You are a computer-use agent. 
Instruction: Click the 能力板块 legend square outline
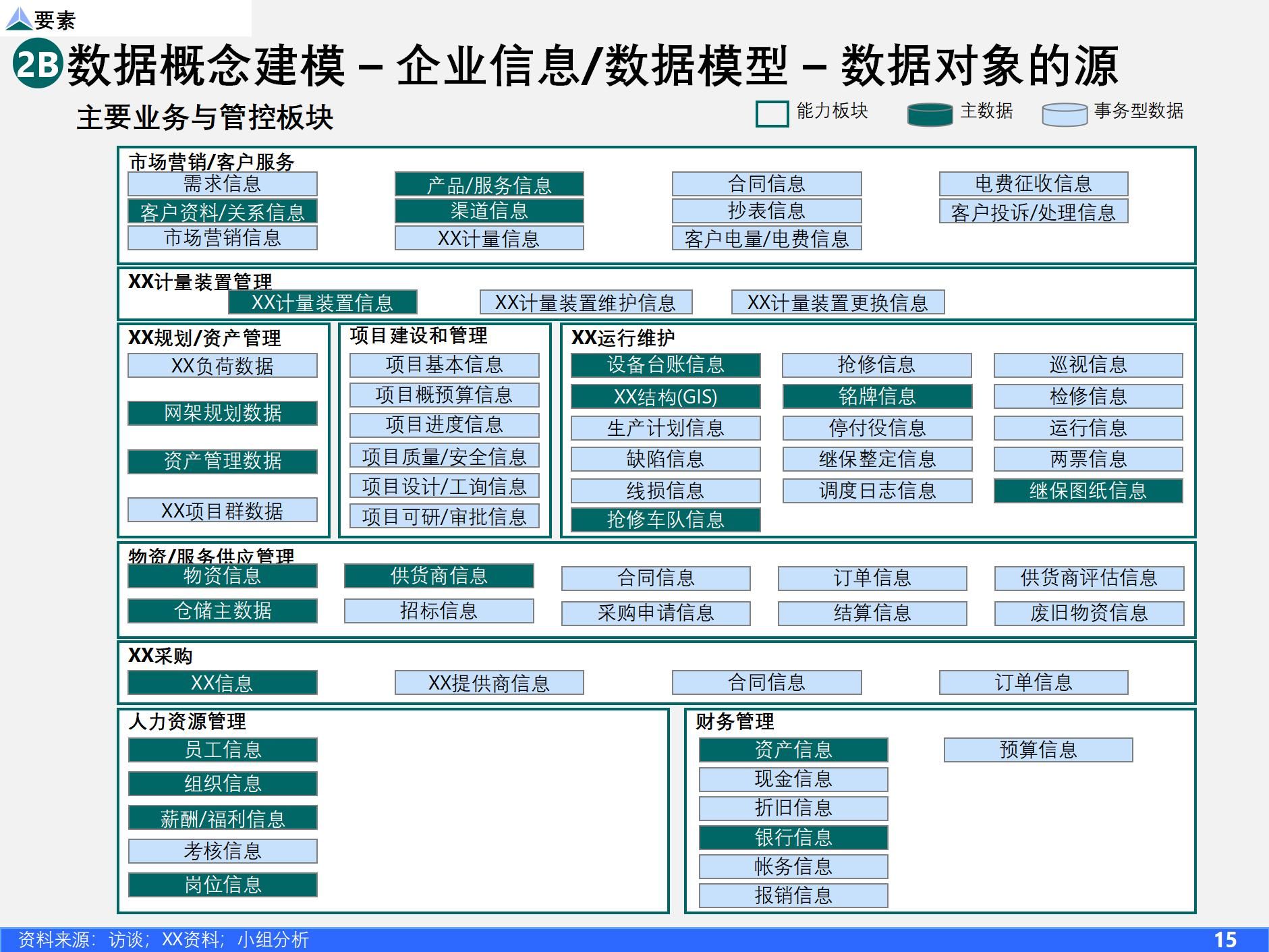point(772,114)
